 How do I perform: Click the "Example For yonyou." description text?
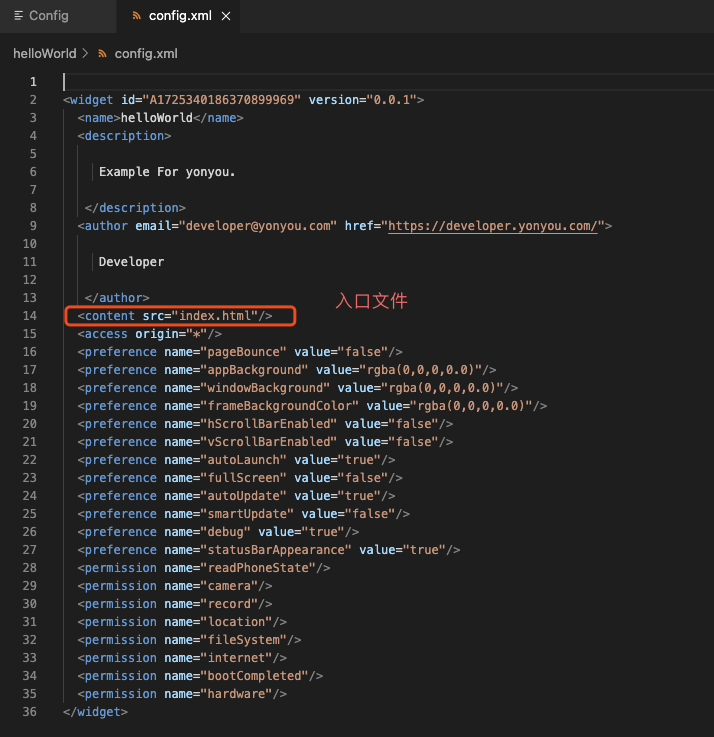pyautogui.click(x=167, y=172)
